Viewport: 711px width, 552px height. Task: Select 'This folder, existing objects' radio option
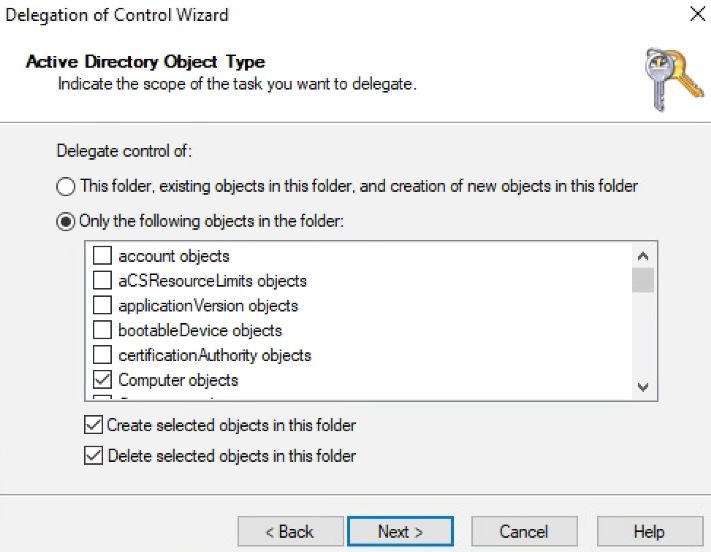point(66,186)
